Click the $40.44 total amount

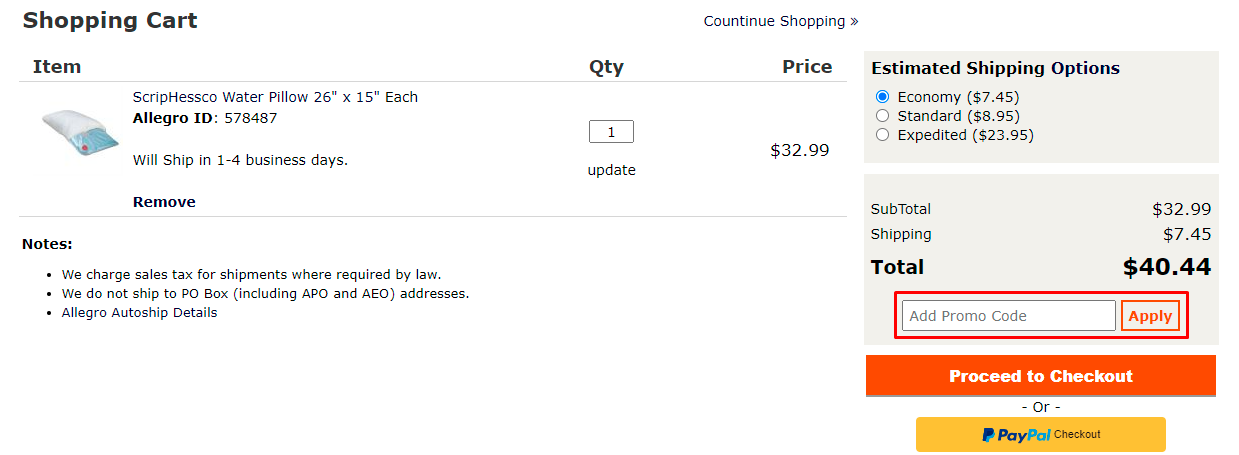[1167, 267]
